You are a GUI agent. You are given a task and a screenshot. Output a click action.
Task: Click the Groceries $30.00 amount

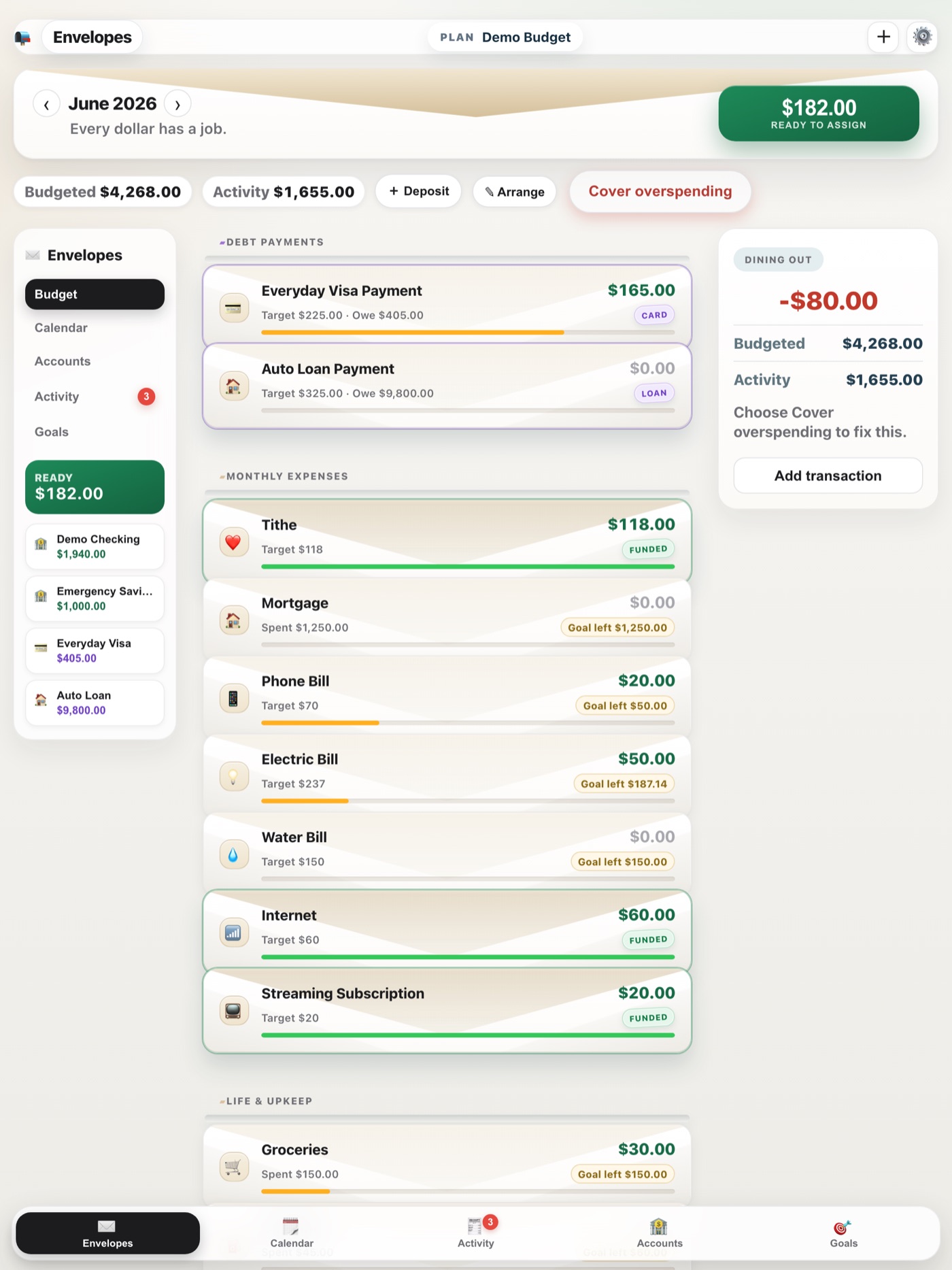[x=647, y=1150]
